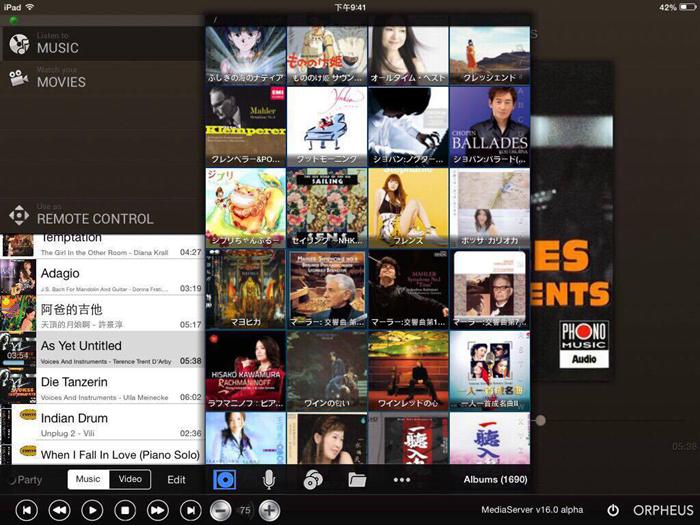Image resolution: width=700 pixels, height=525 pixels.
Task: Tap the battery indicator in status bar
Action: tap(688, 7)
